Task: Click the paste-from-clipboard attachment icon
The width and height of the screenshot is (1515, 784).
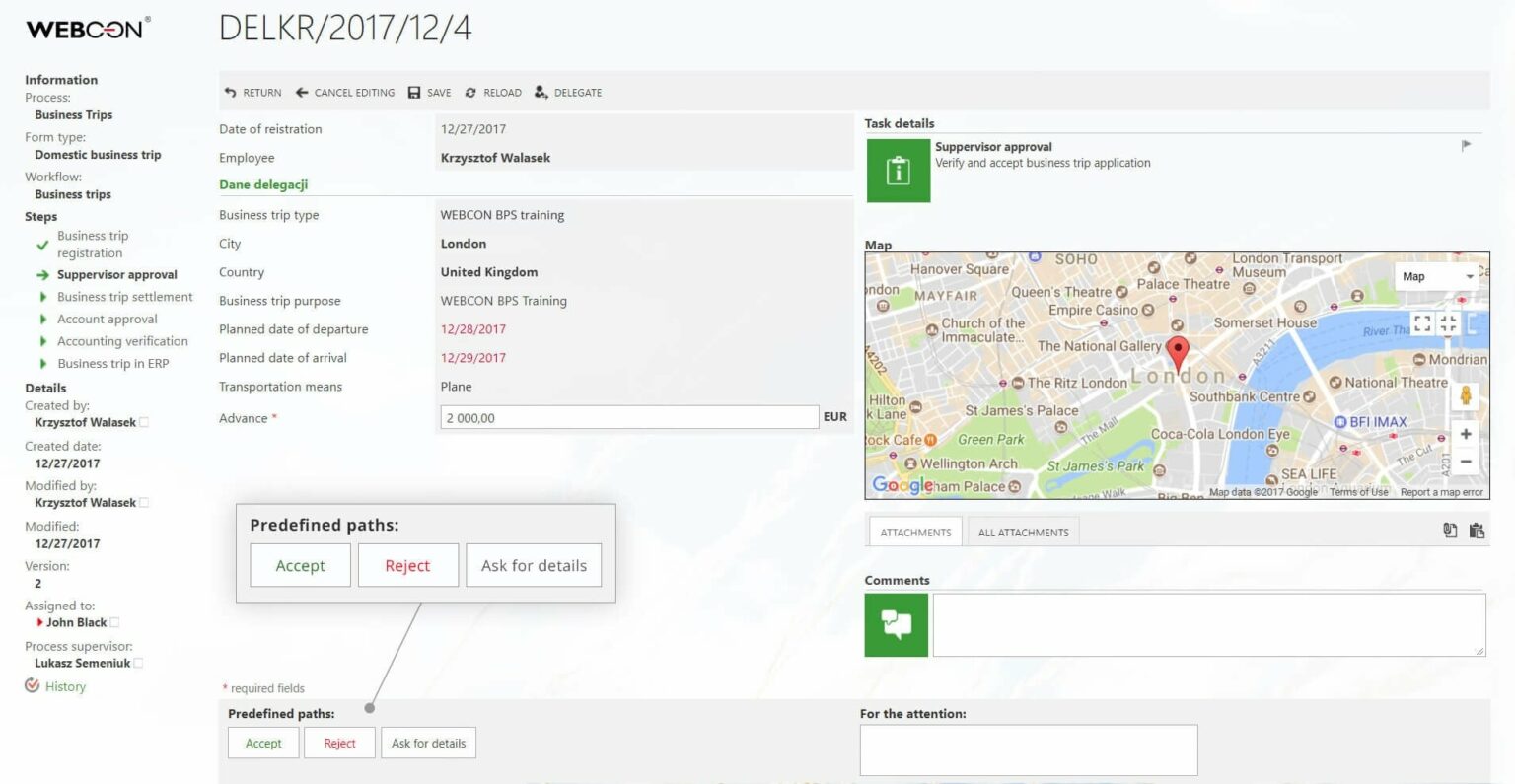Action: (x=1477, y=531)
